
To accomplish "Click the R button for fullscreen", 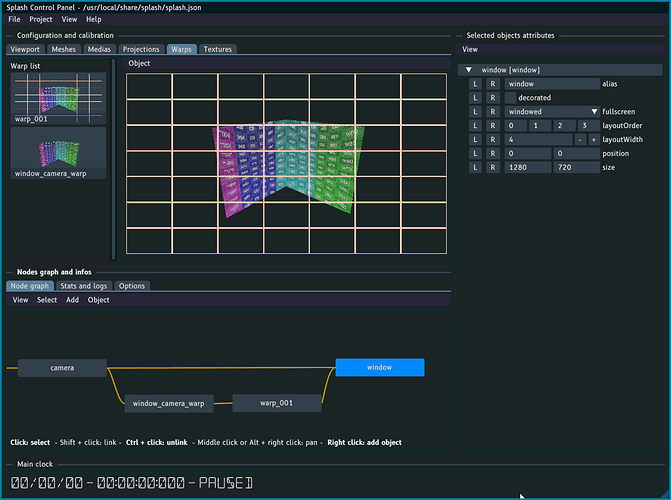I will 493,112.
